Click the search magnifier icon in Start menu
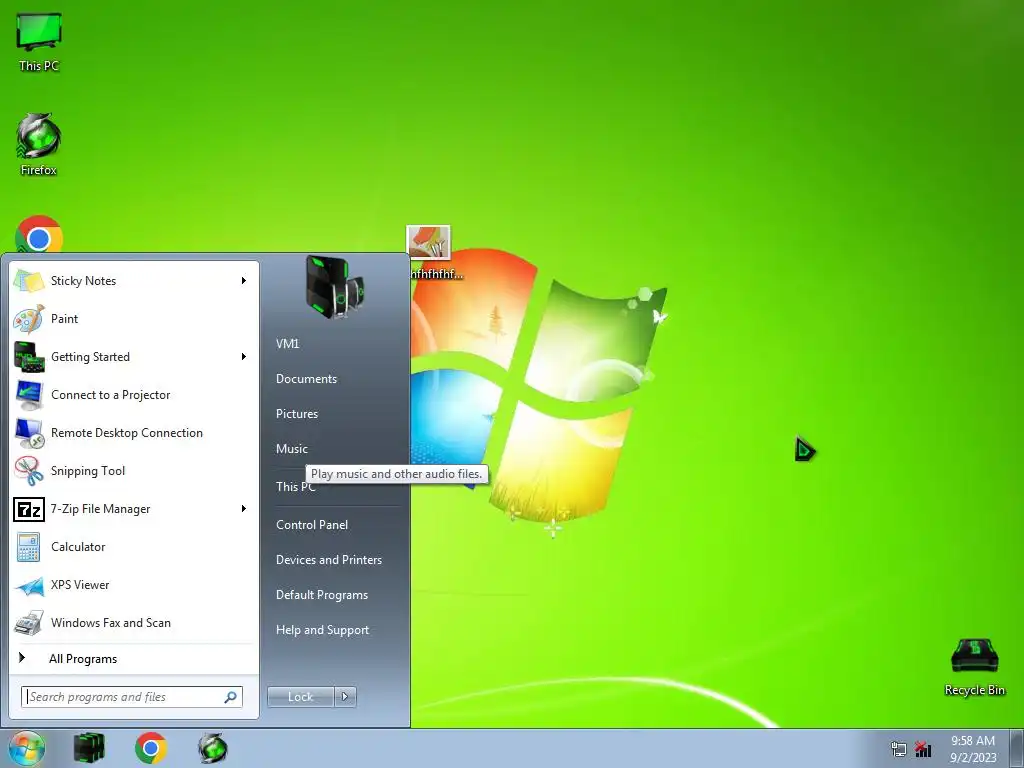This screenshot has width=1024, height=768. [x=231, y=697]
